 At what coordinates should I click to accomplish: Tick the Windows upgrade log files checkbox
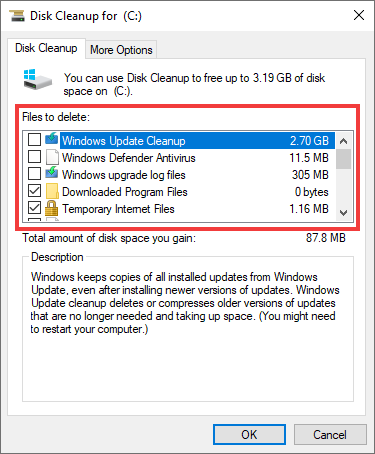click(x=34, y=174)
